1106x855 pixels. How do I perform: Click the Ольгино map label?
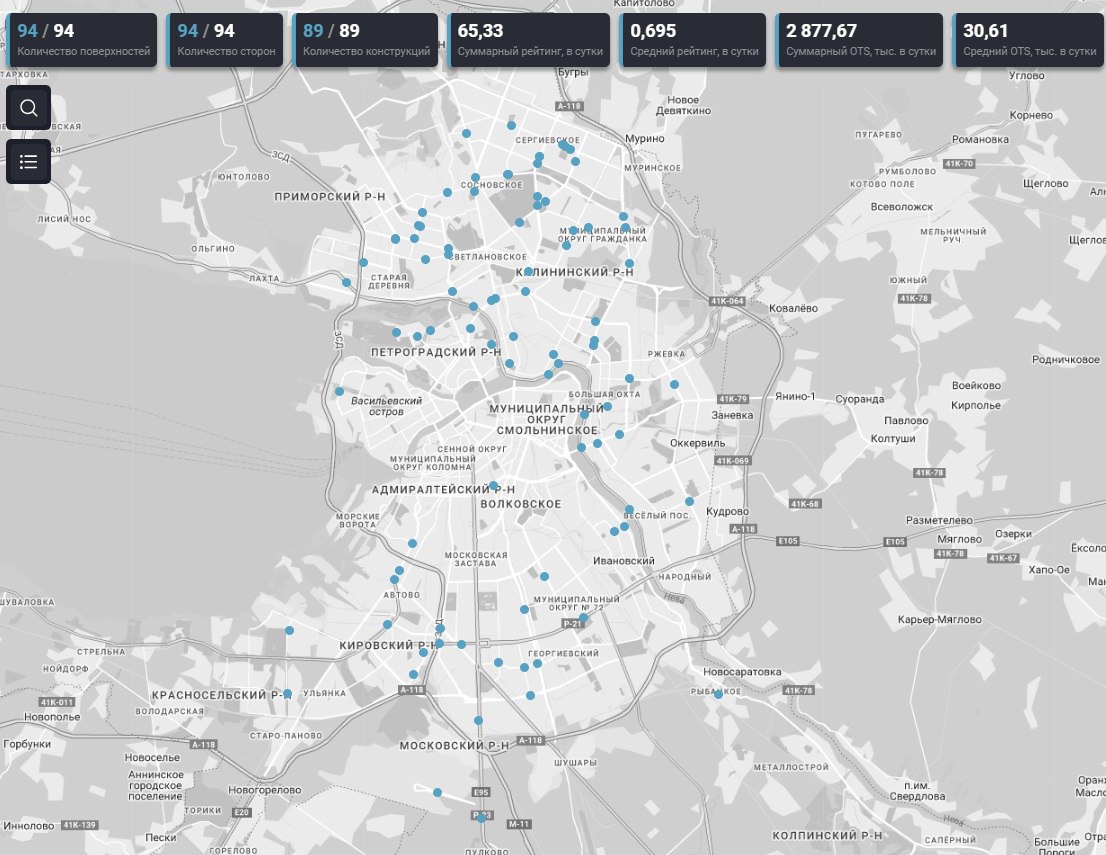pyautogui.click(x=213, y=248)
